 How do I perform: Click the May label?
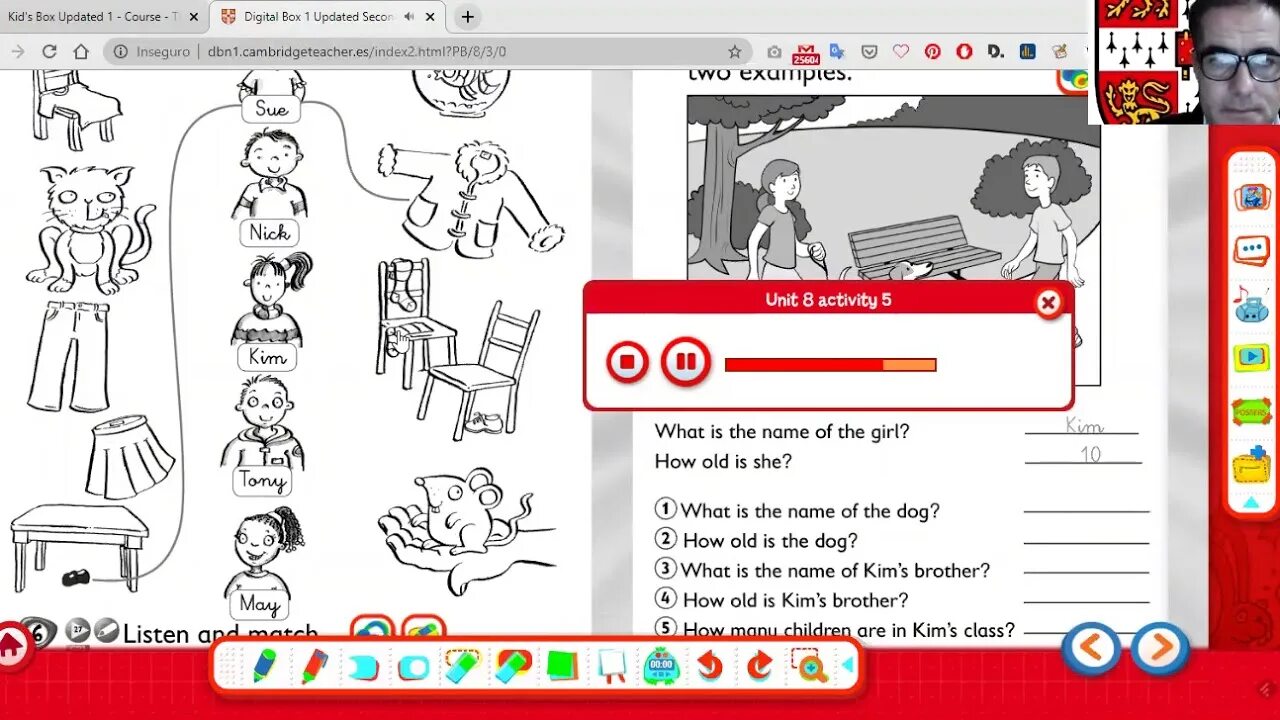coord(259,604)
